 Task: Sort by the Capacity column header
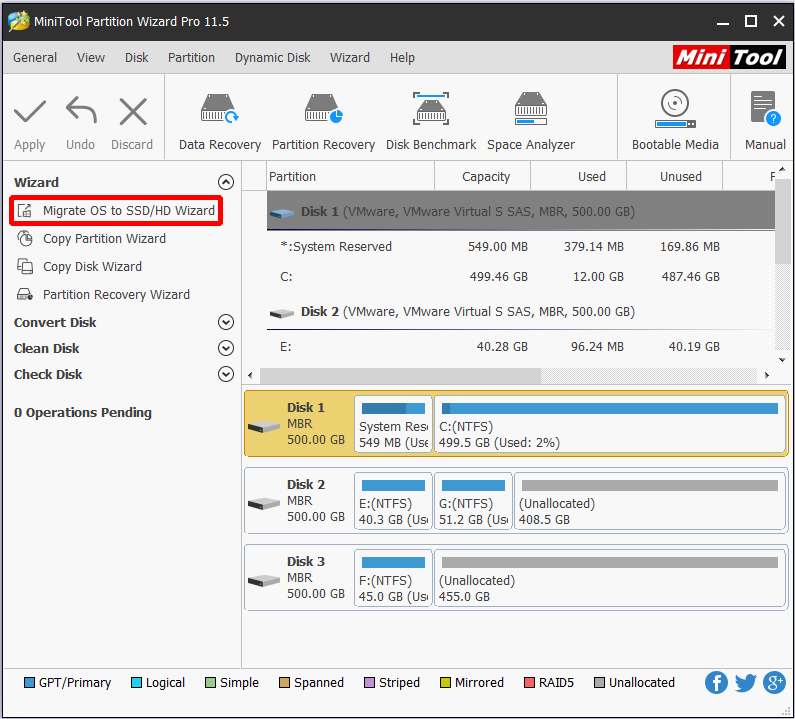tap(482, 176)
